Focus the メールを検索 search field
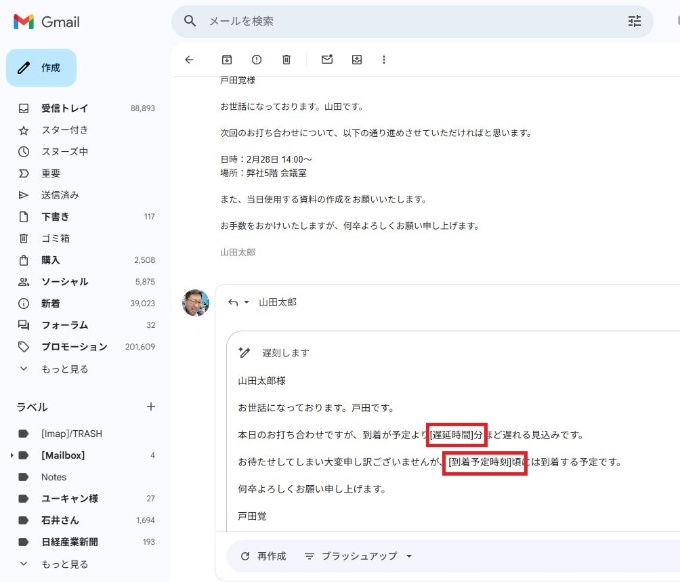680x582 pixels. point(412,21)
